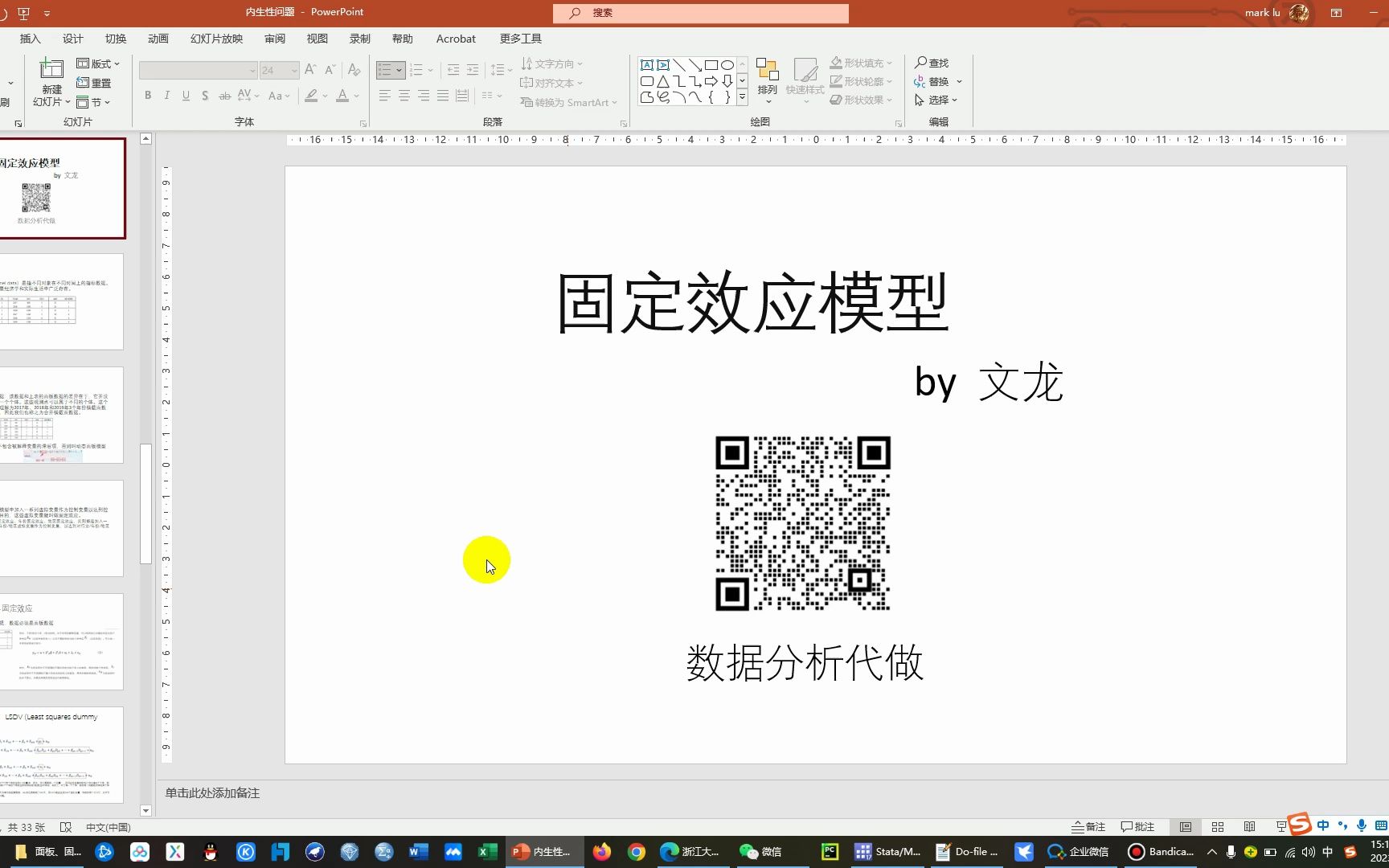Toggle underline formatting
Viewport: 1389px width, 868px height.
(186, 96)
